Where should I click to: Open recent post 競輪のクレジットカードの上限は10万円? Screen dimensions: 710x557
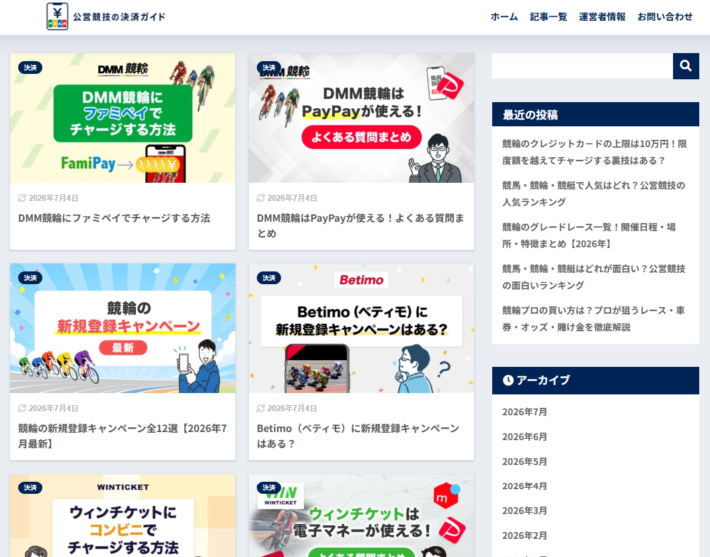coord(594,152)
